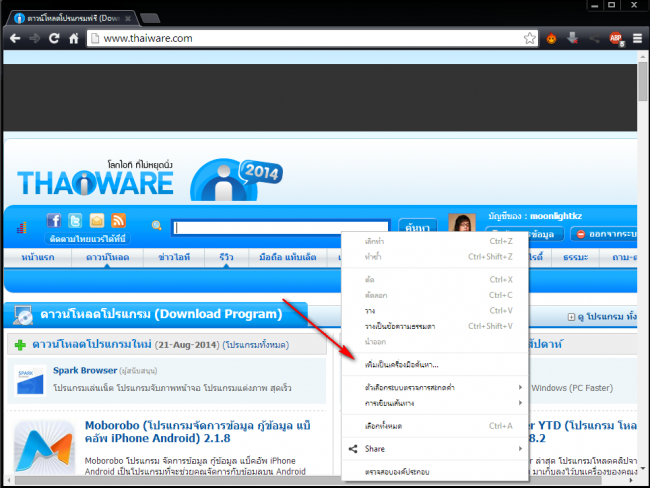This screenshot has width=650, height=488.
Task: Open the รีวิว navigation tab
Action: [226, 257]
